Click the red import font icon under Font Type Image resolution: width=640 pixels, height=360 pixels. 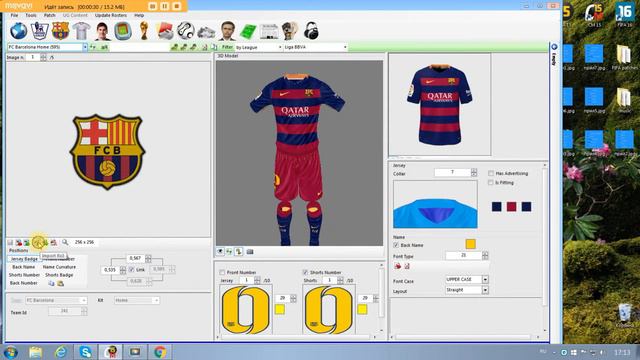398,266
